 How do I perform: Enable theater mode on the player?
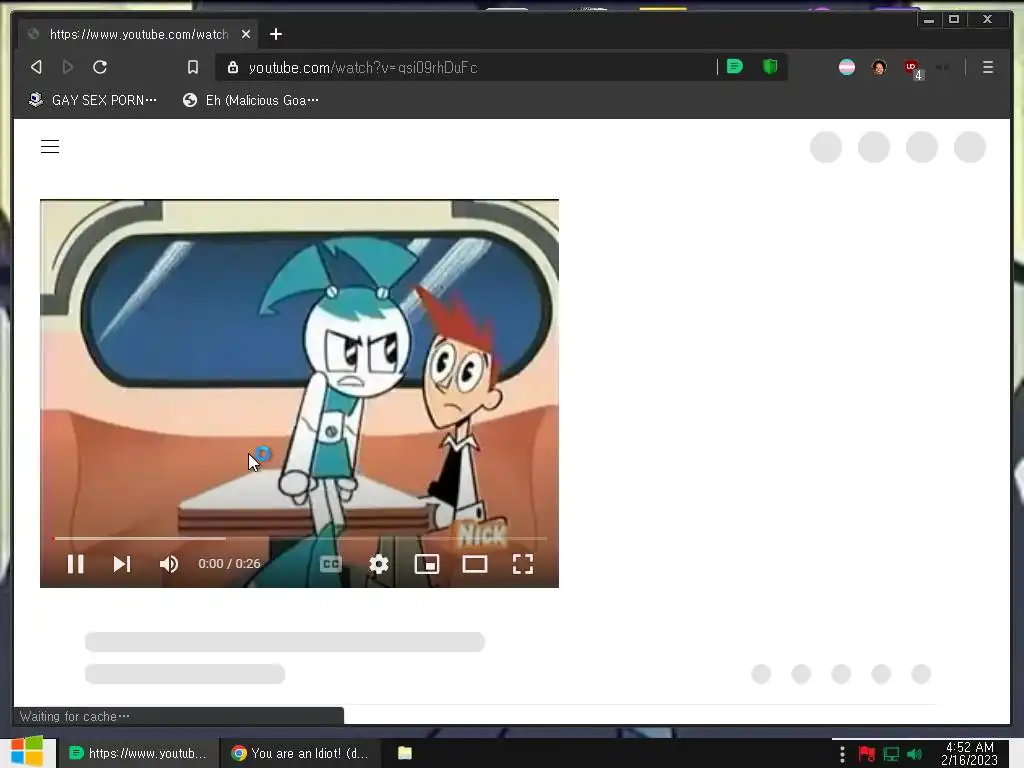(475, 564)
